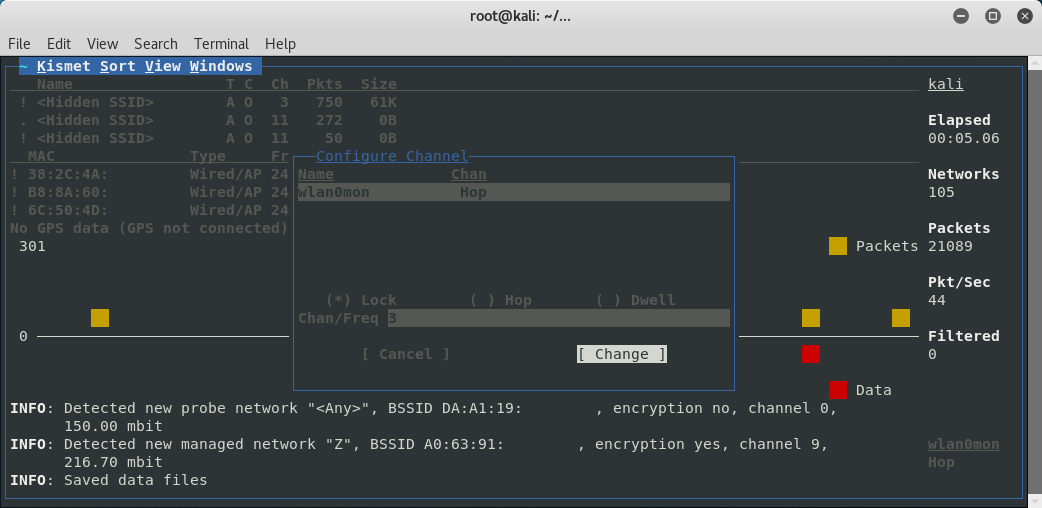Click the red Data legend swatch

point(837,390)
